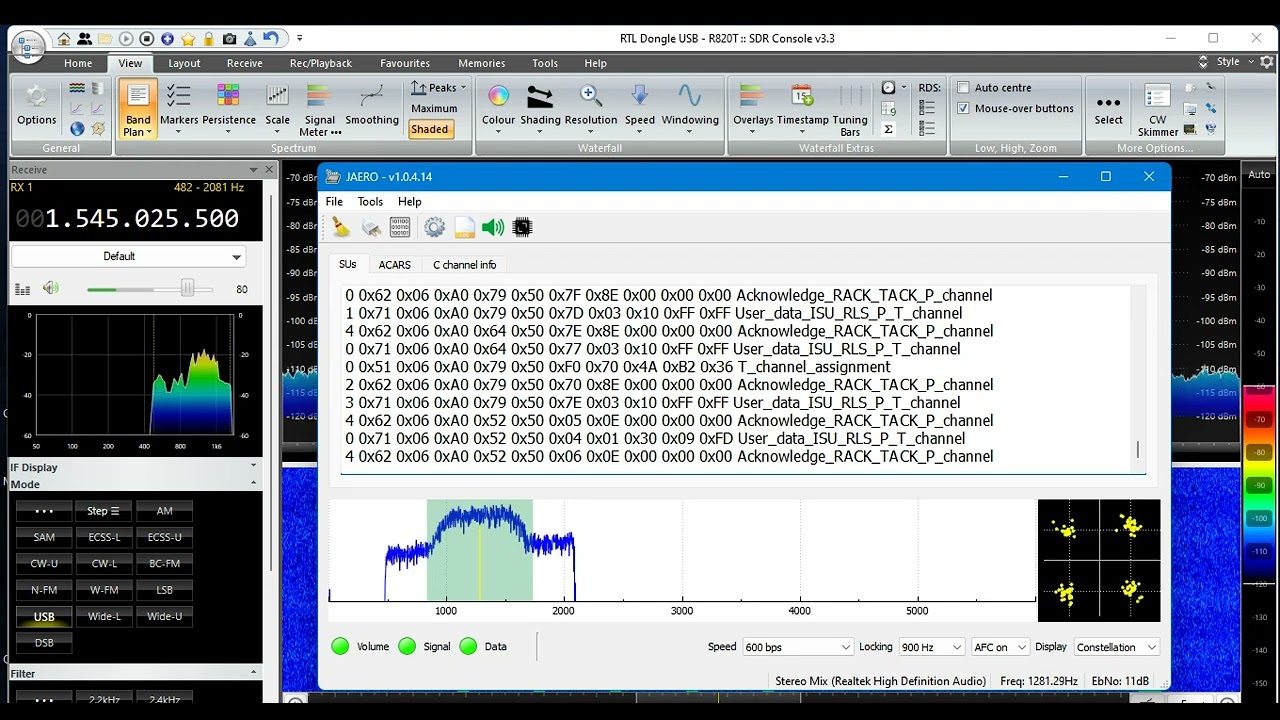Open the Favourites ribbon tab
This screenshot has width=1280, height=720.
[405, 63]
